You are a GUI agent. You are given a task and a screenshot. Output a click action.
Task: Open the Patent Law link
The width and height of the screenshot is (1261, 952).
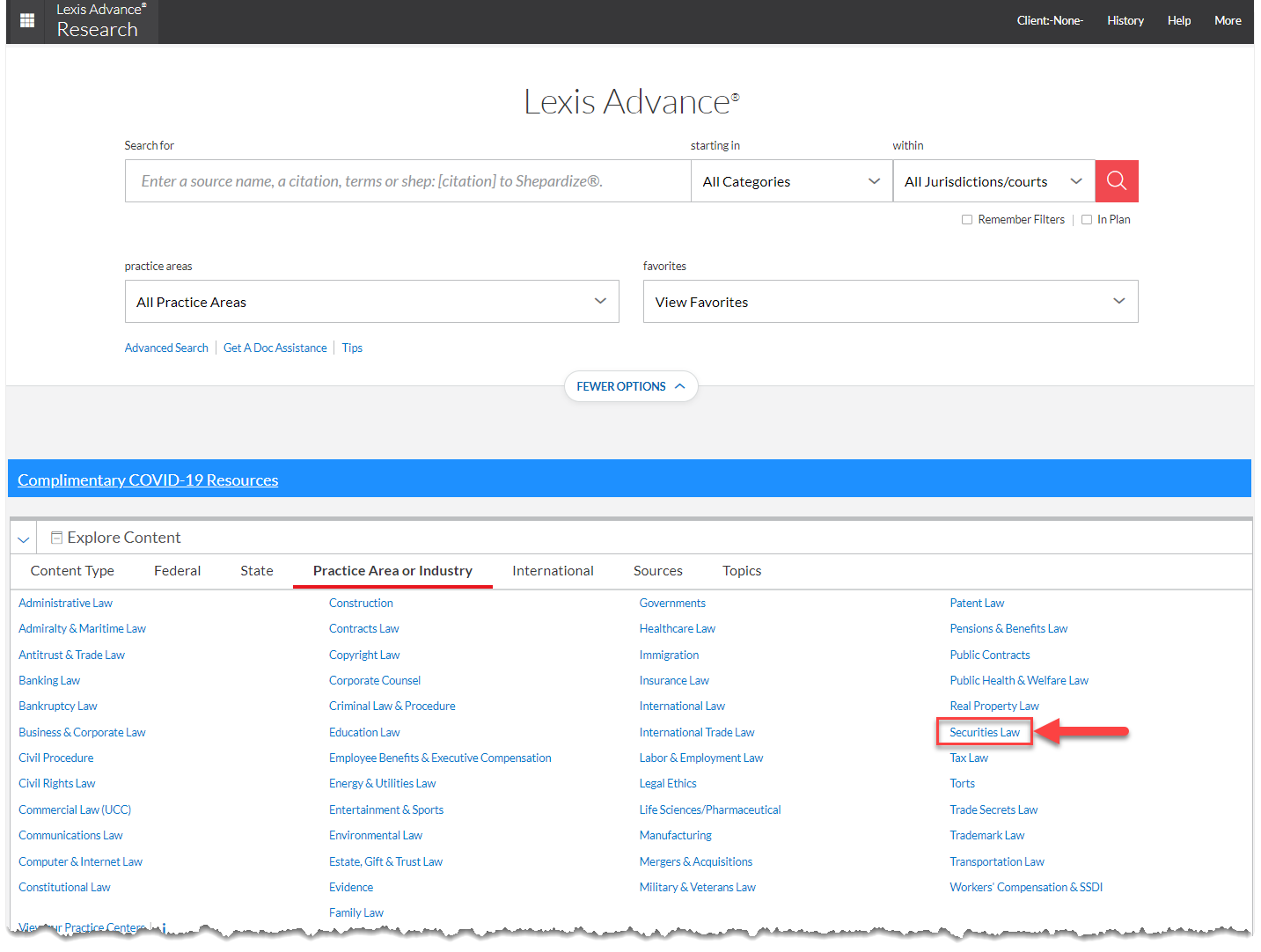[977, 603]
